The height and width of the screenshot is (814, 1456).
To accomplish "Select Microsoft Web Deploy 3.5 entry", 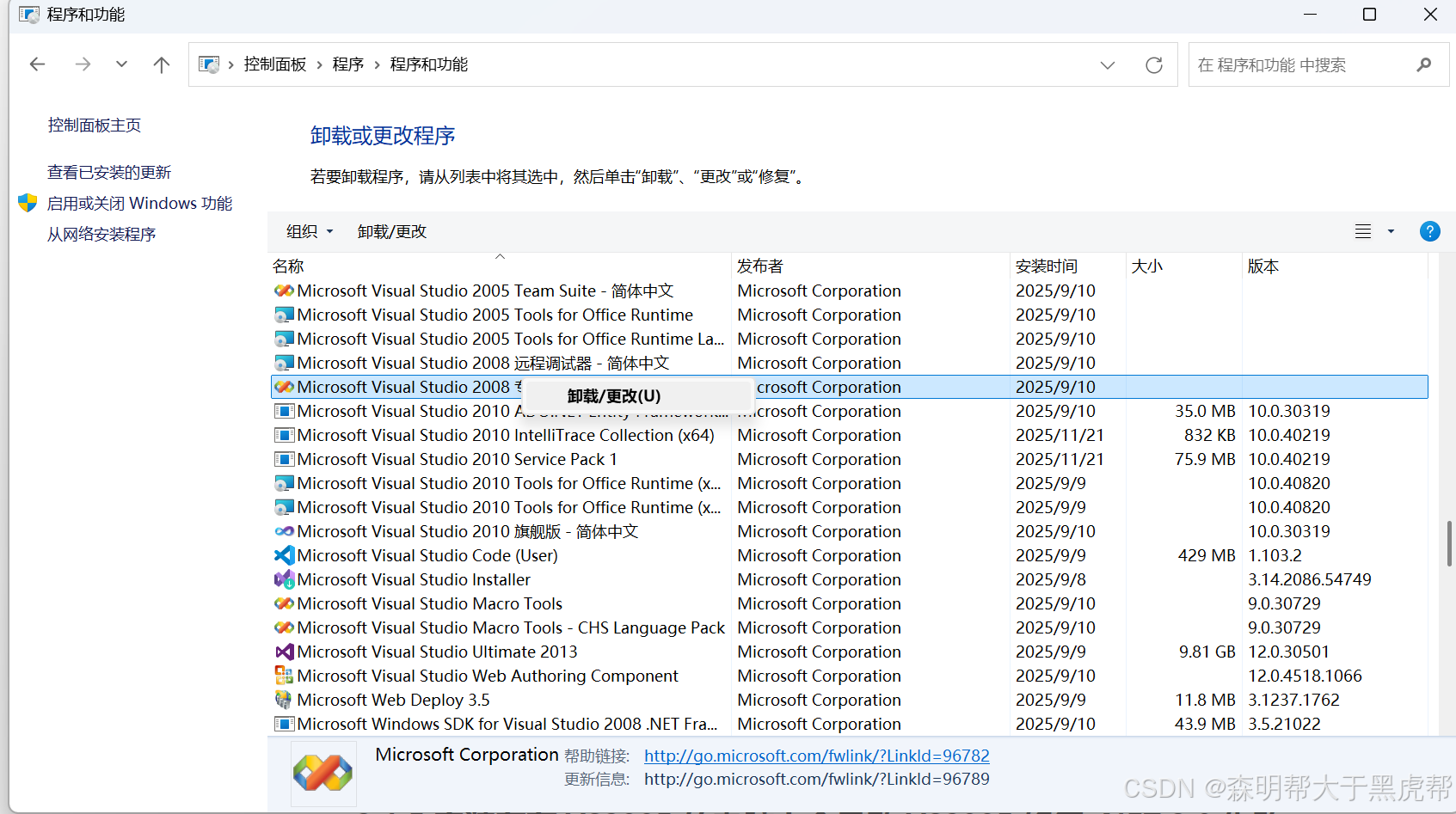I will pyautogui.click(x=393, y=700).
